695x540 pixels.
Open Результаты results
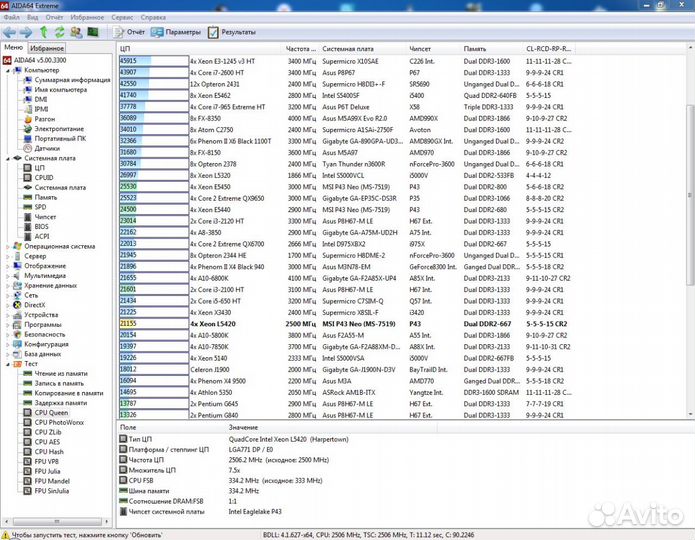pyautogui.click(x=232, y=32)
